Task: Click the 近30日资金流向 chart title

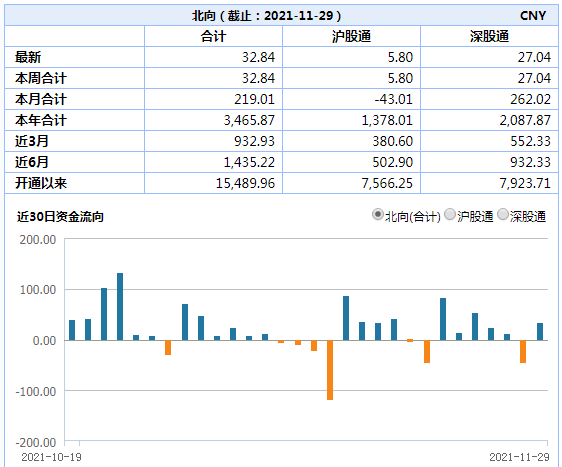Action: (x=60, y=216)
